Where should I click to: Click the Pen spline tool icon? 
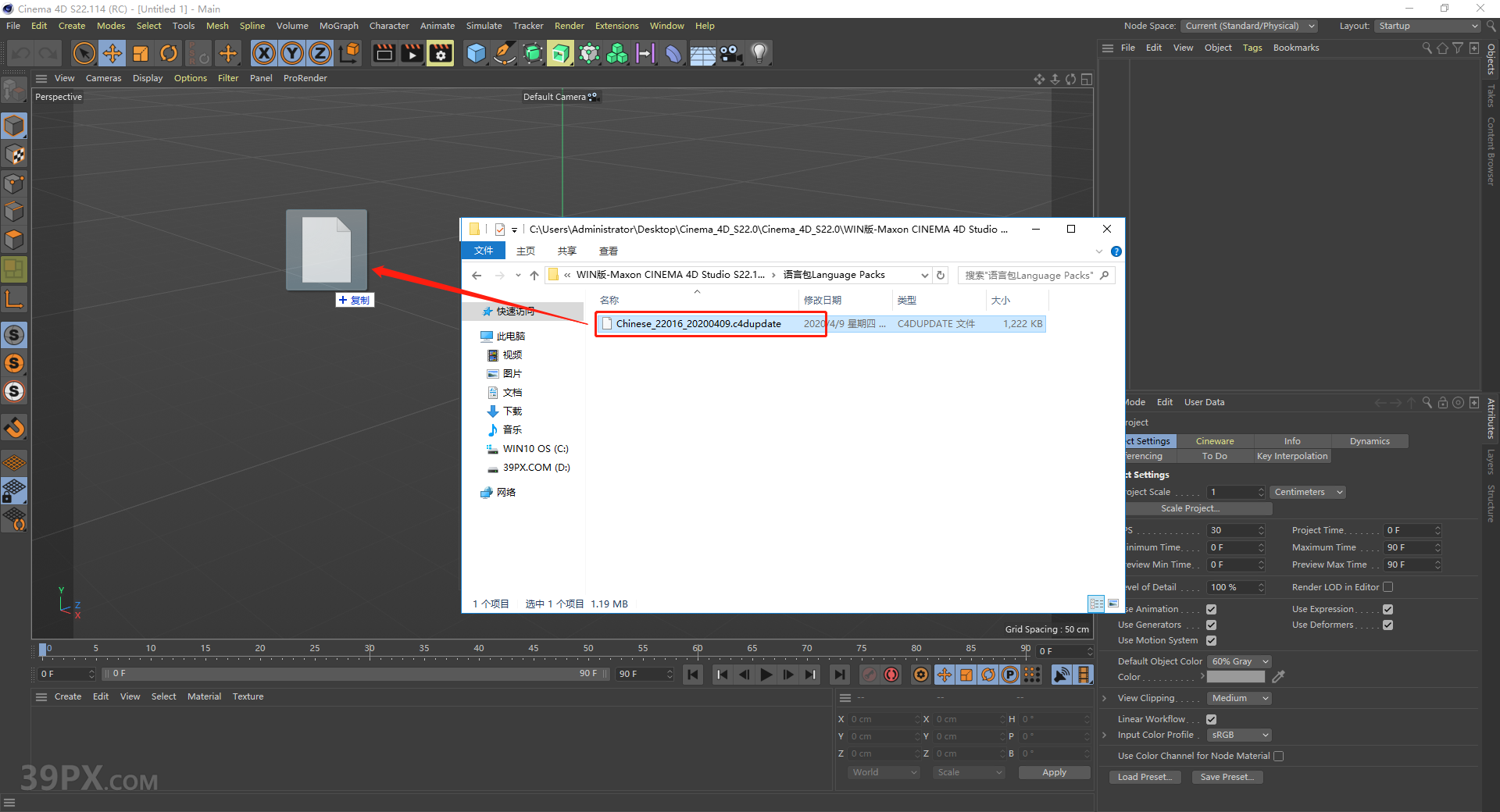[x=504, y=53]
